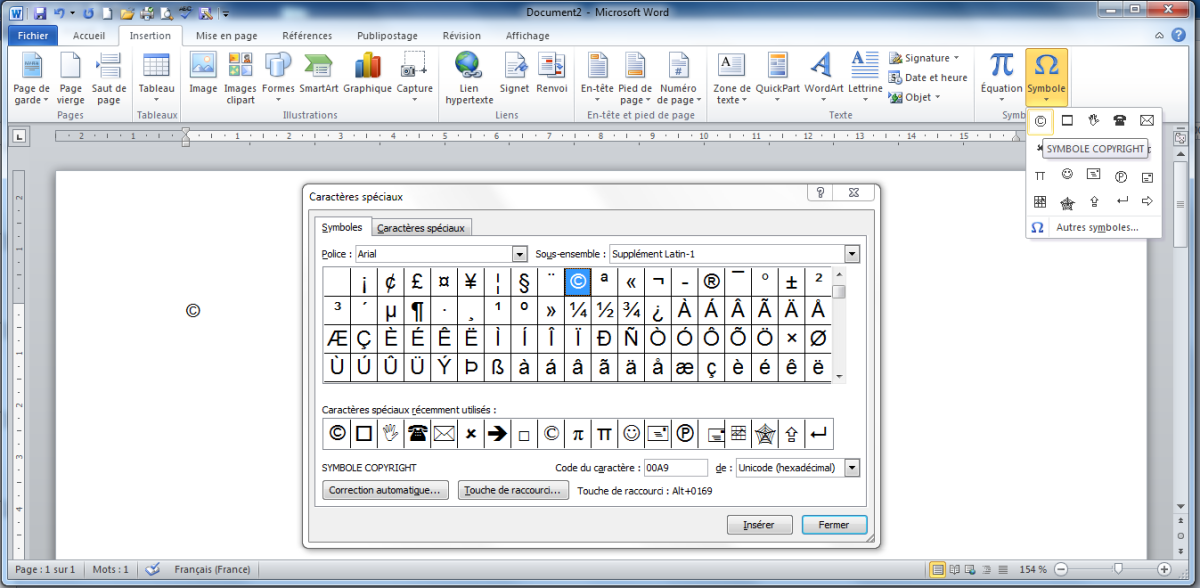This screenshot has width=1200, height=588.
Task: Open Correction automatique...
Action: click(386, 491)
